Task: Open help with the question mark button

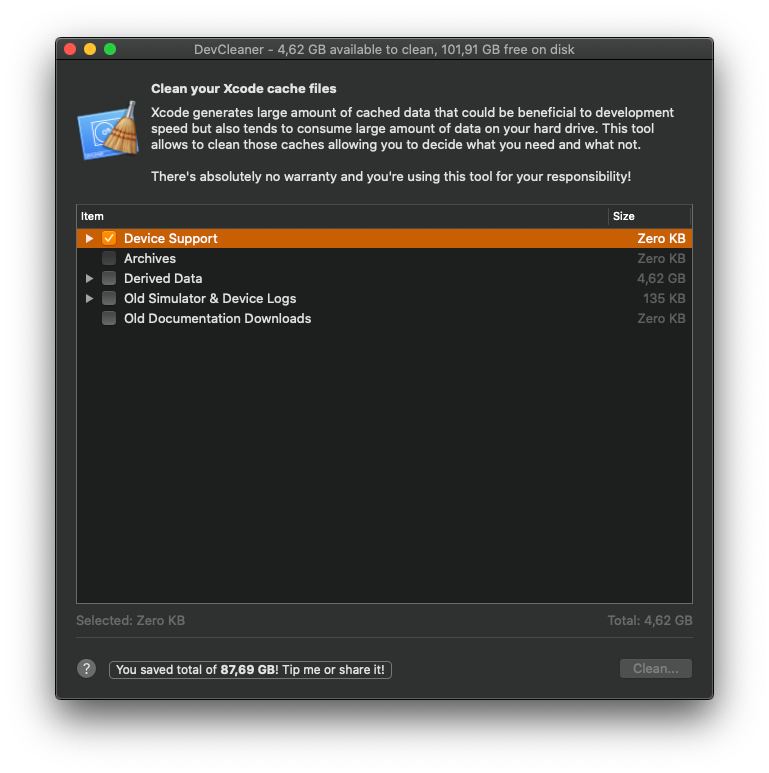Action: 87,668
